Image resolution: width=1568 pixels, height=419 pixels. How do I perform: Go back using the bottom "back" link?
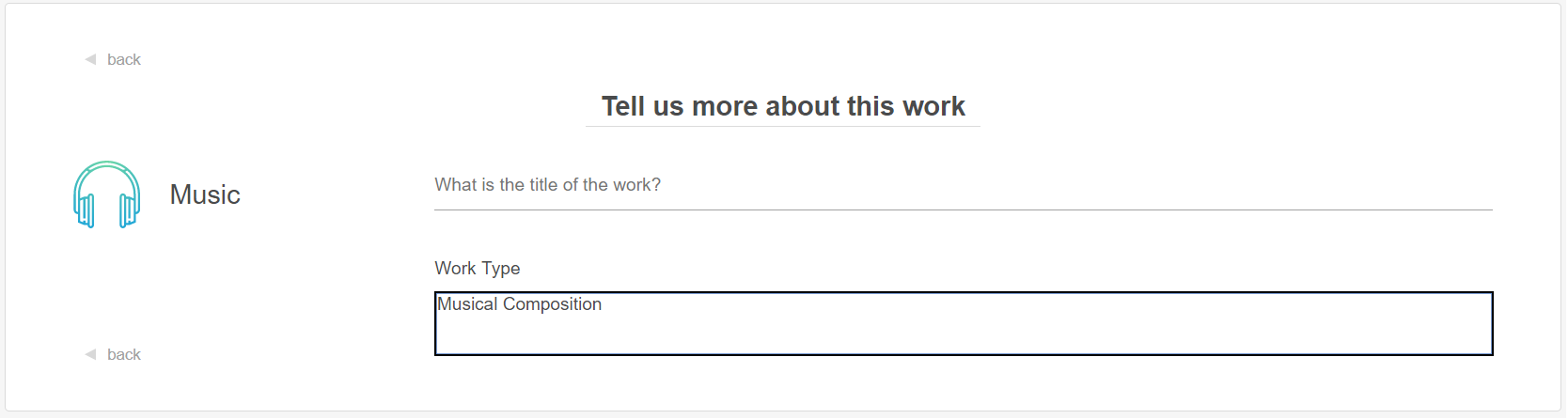pos(123,354)
